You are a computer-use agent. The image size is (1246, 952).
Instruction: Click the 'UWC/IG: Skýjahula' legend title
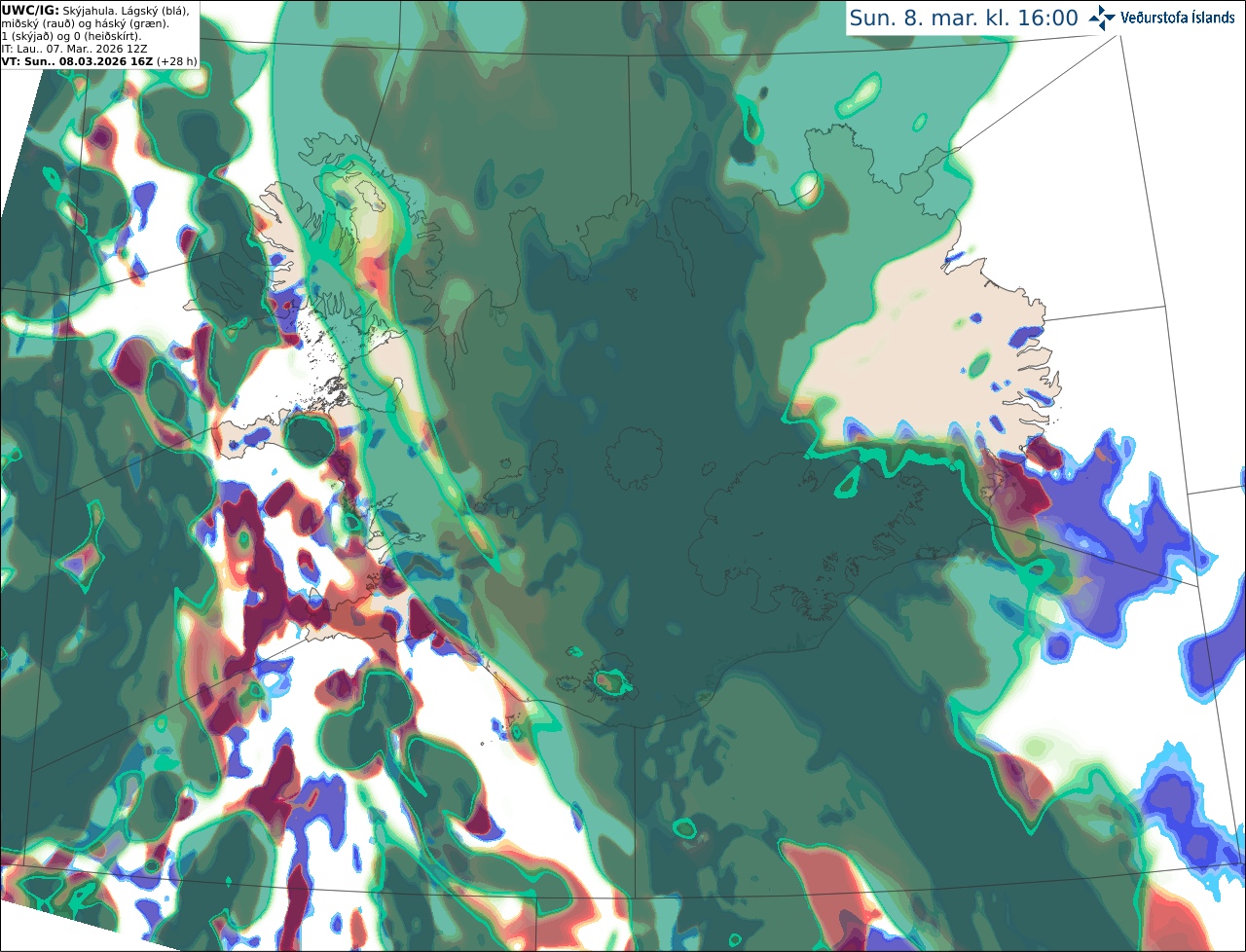tap(58, 10)
